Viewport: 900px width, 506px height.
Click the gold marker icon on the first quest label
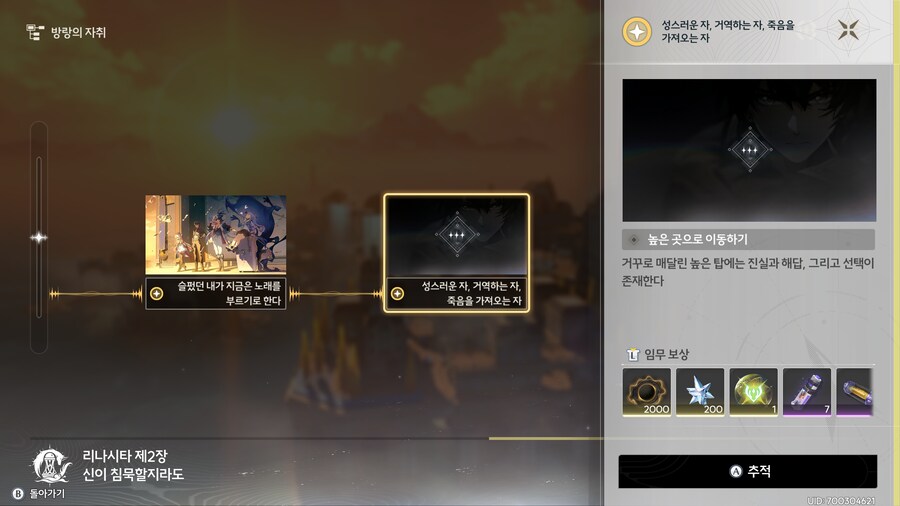coord(157,294)
